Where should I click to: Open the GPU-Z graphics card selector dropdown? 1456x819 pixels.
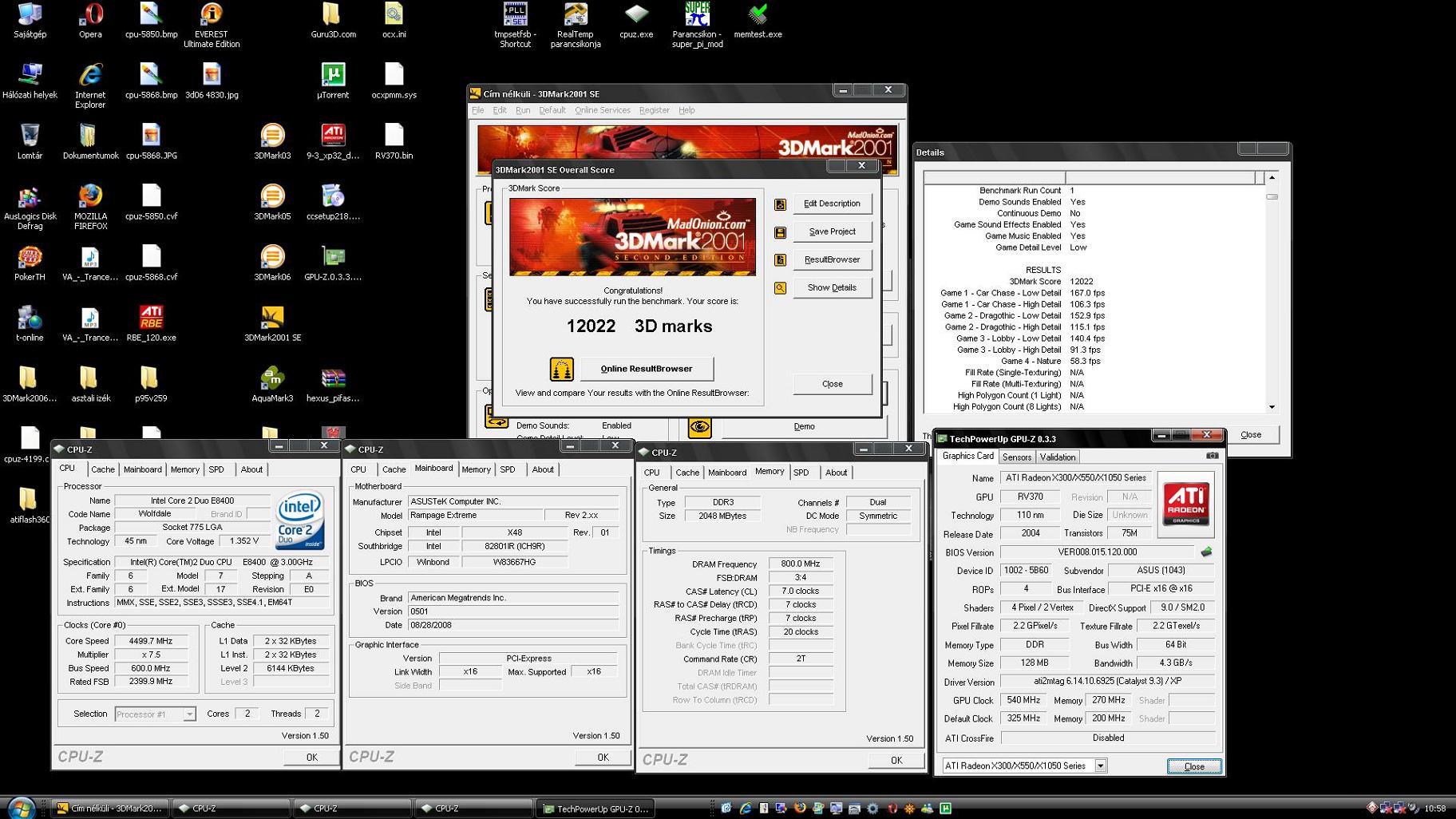1100,766
